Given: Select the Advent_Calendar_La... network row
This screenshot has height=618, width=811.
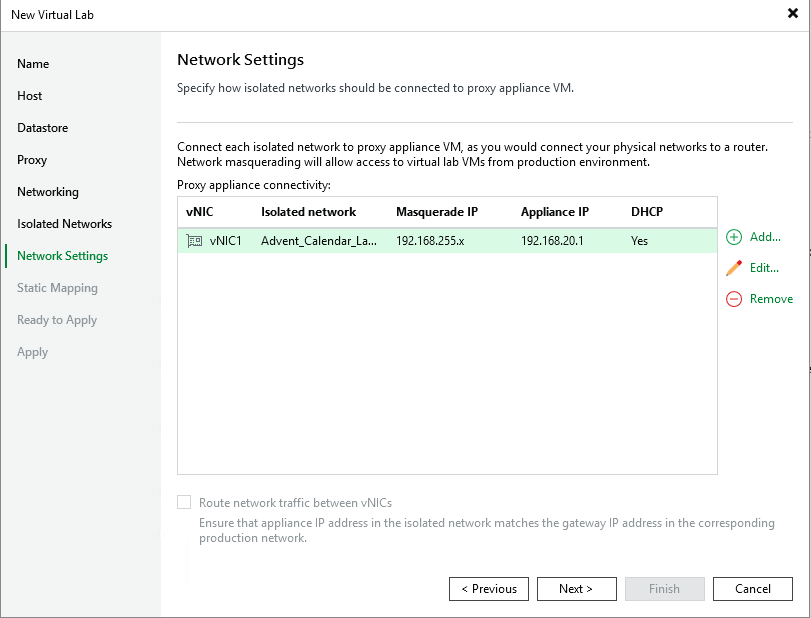Looking at the screenshot, I should click(x=319, y=241).
